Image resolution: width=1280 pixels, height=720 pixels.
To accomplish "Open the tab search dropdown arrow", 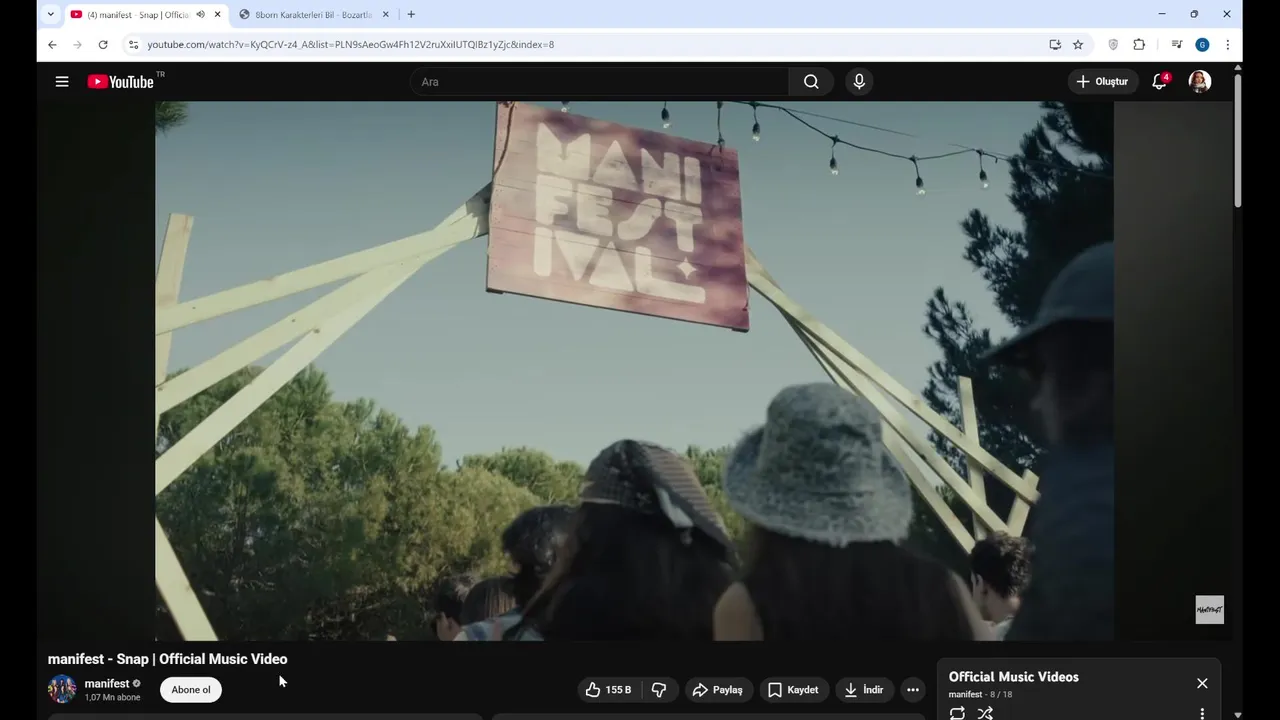I will tap(51, 14).
